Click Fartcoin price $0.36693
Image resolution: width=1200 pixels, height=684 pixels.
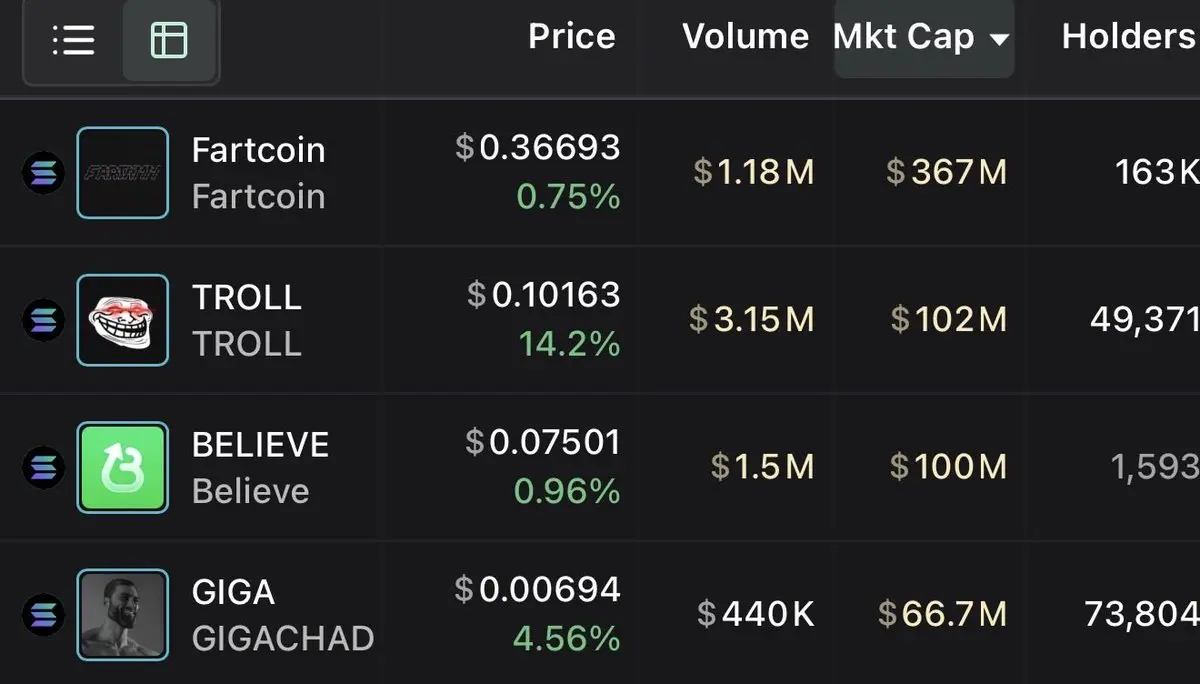point(538,148)
